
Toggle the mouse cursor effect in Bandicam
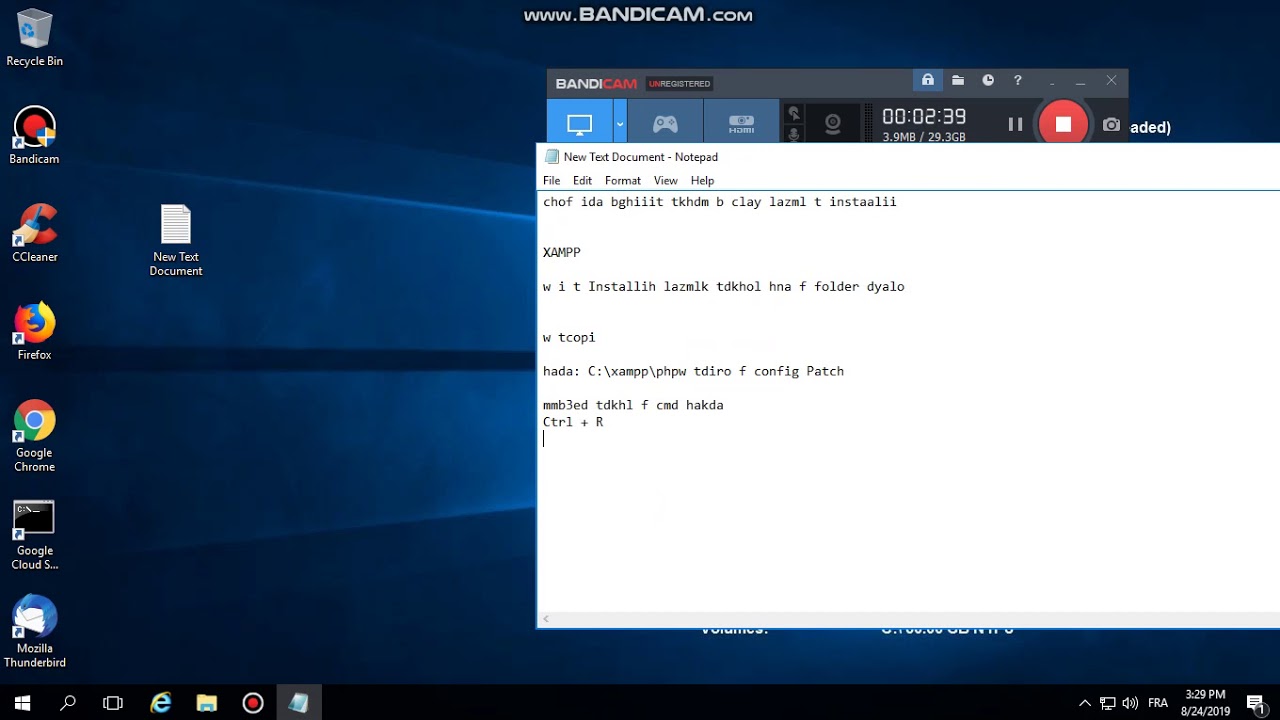click(x=794, y=114)
